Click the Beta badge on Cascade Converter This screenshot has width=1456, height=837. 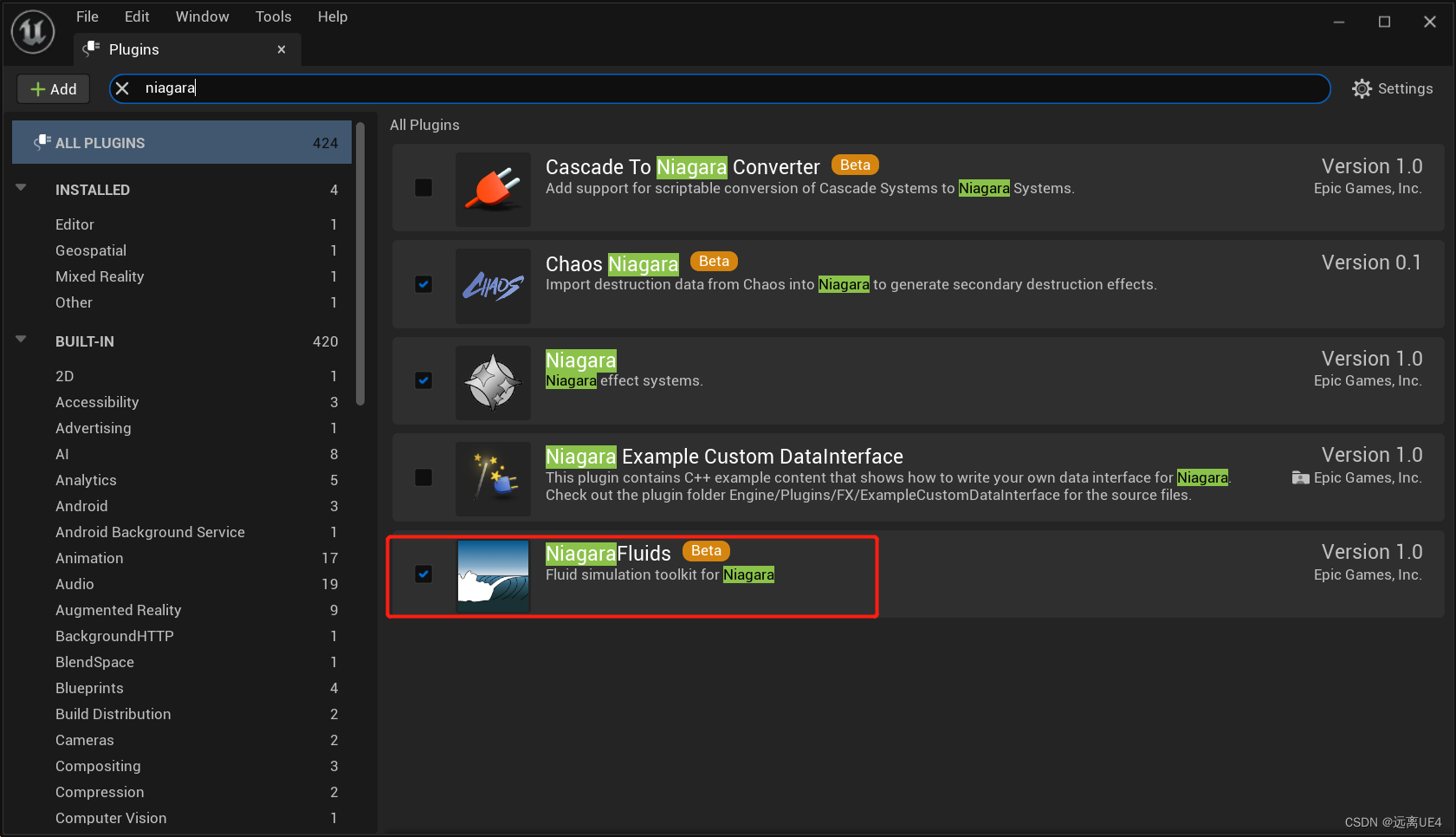pos(855,165)
